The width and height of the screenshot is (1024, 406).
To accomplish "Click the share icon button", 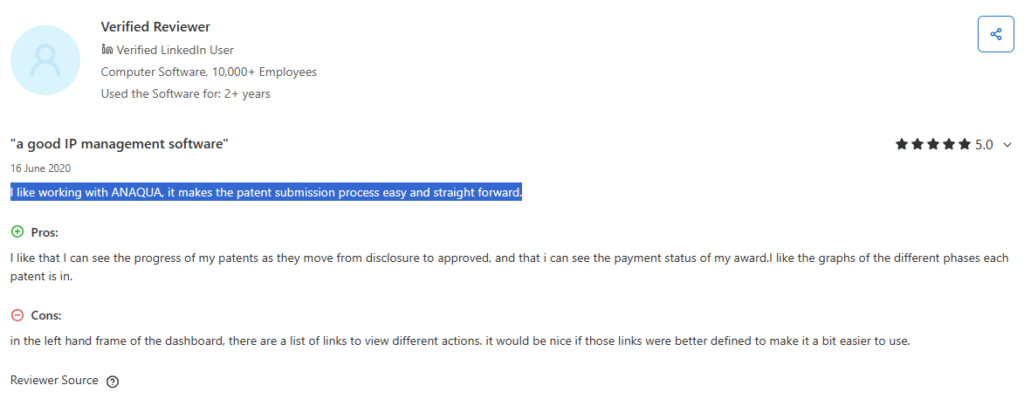I will point(995,35).
